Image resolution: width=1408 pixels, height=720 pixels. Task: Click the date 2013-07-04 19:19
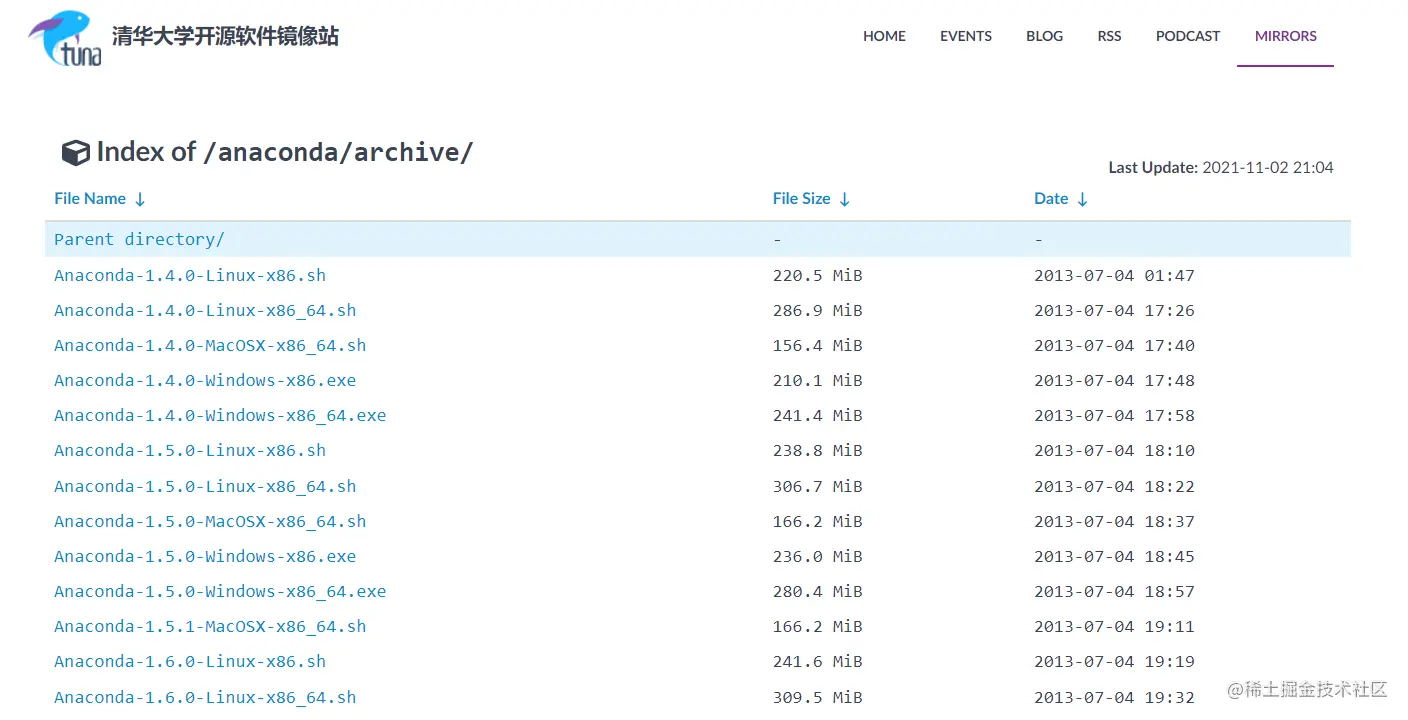[1114, 661]
